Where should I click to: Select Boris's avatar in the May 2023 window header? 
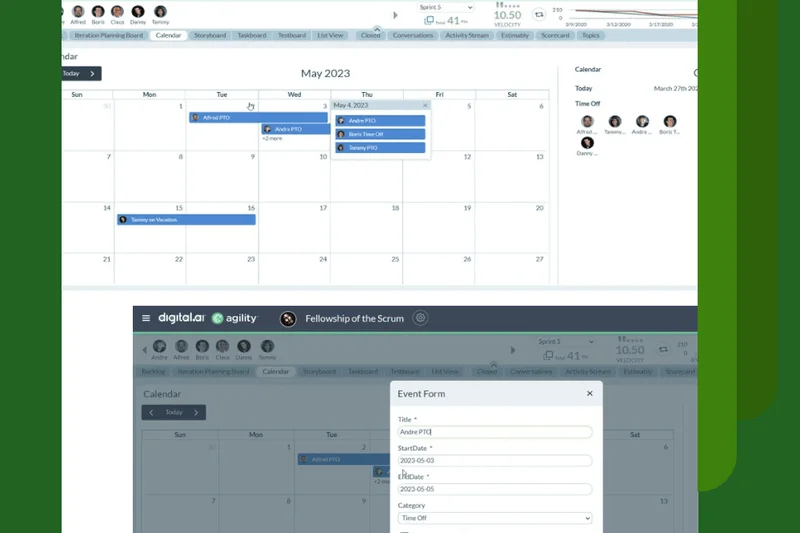pyautogui.click(x=98, y=11)
